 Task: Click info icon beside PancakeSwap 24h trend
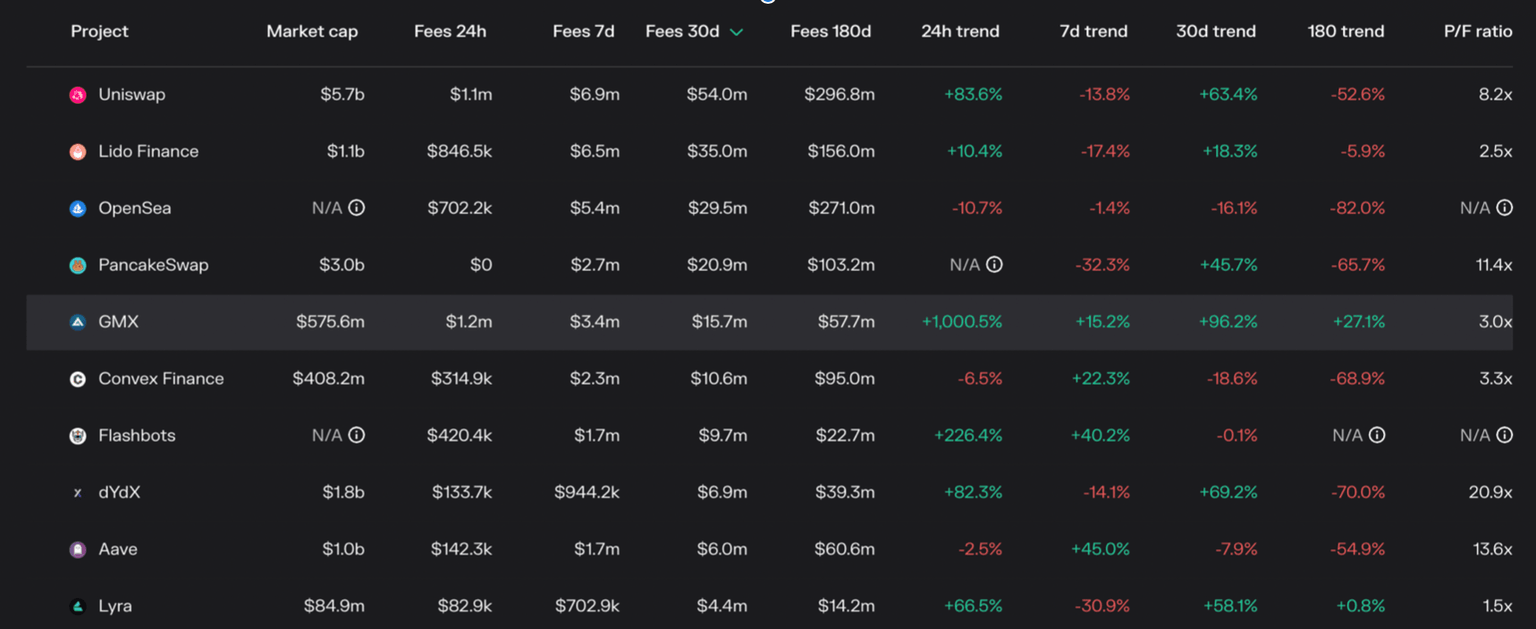(x=994, y=265)
